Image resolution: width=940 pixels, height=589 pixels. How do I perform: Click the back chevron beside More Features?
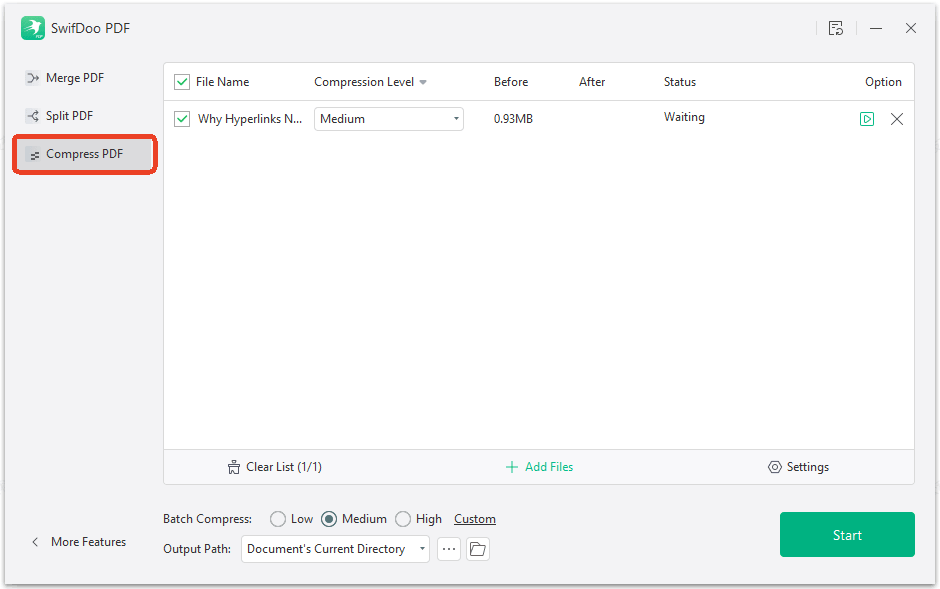pos(35,542)
